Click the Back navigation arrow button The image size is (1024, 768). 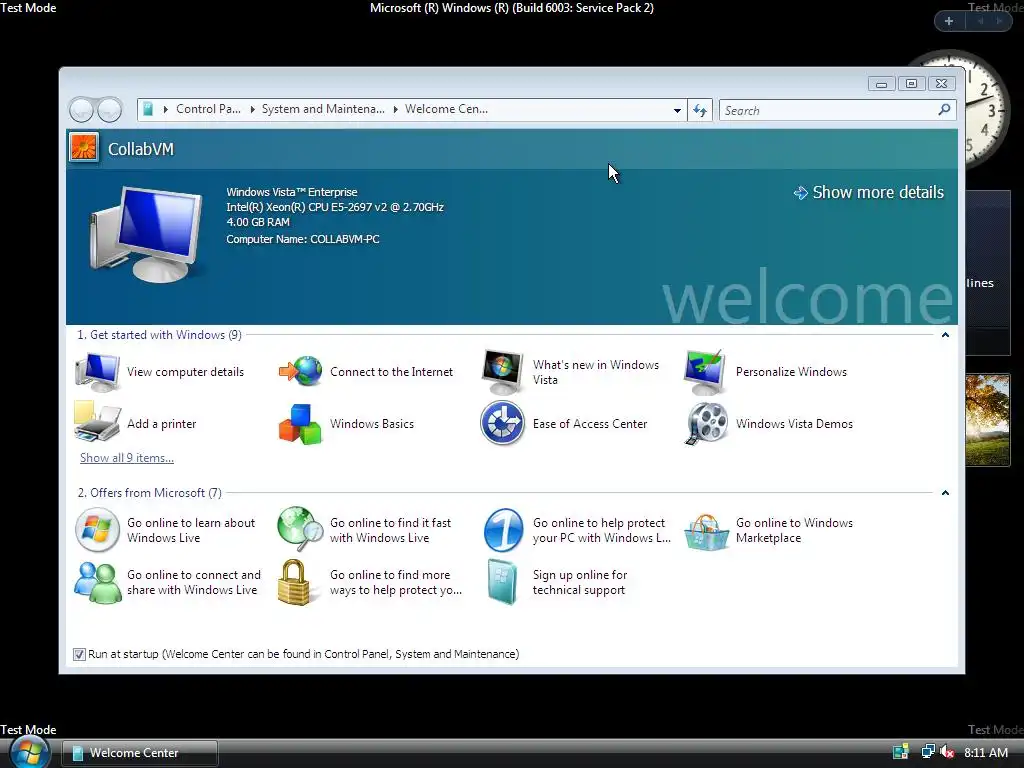pyautogui.click(x=82, y=110)
